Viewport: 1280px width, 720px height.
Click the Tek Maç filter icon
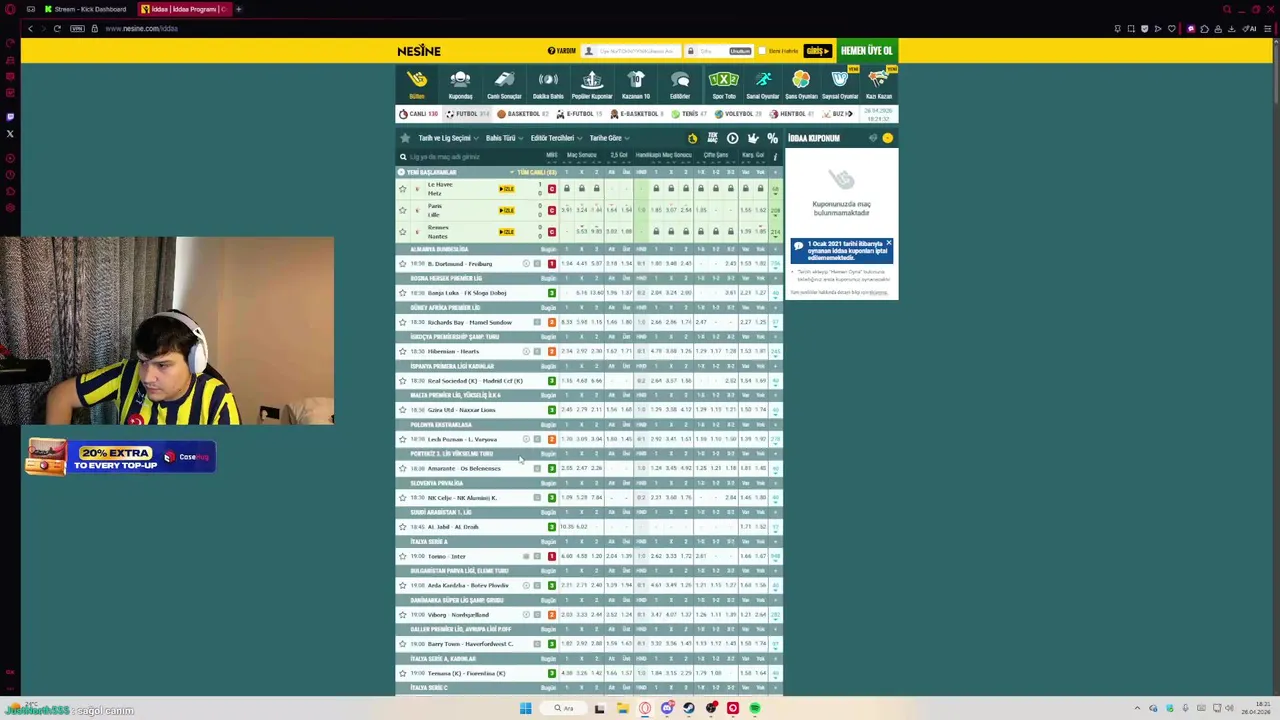[712, 138]
